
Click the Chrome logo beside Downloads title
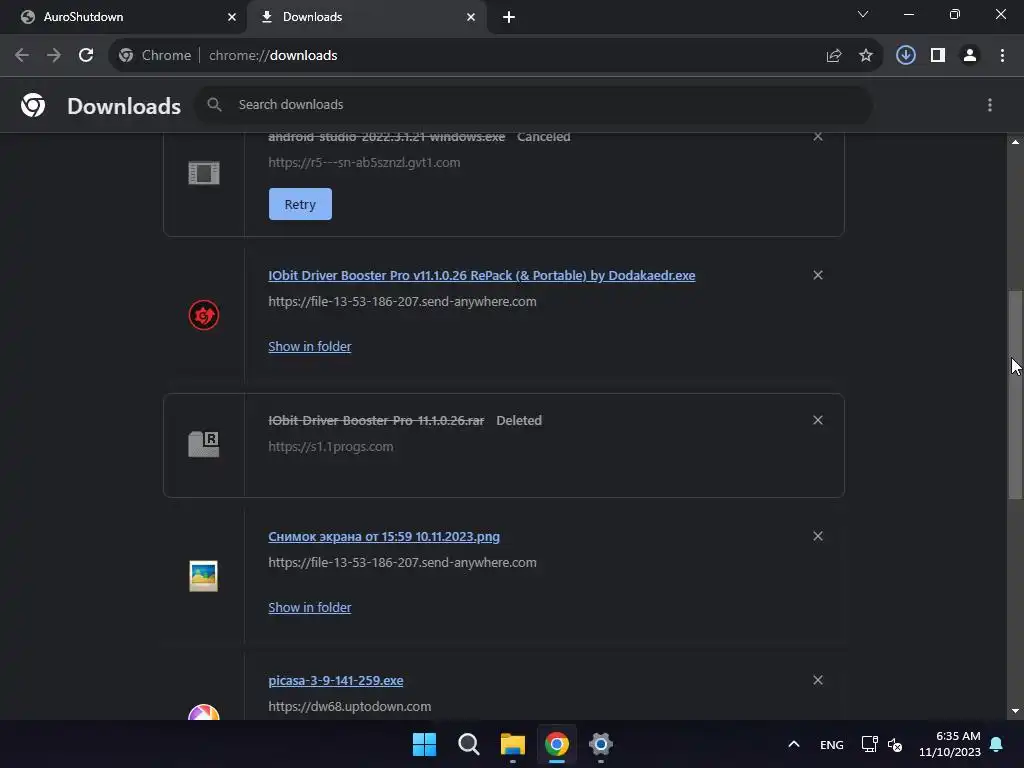pos(33,105)
